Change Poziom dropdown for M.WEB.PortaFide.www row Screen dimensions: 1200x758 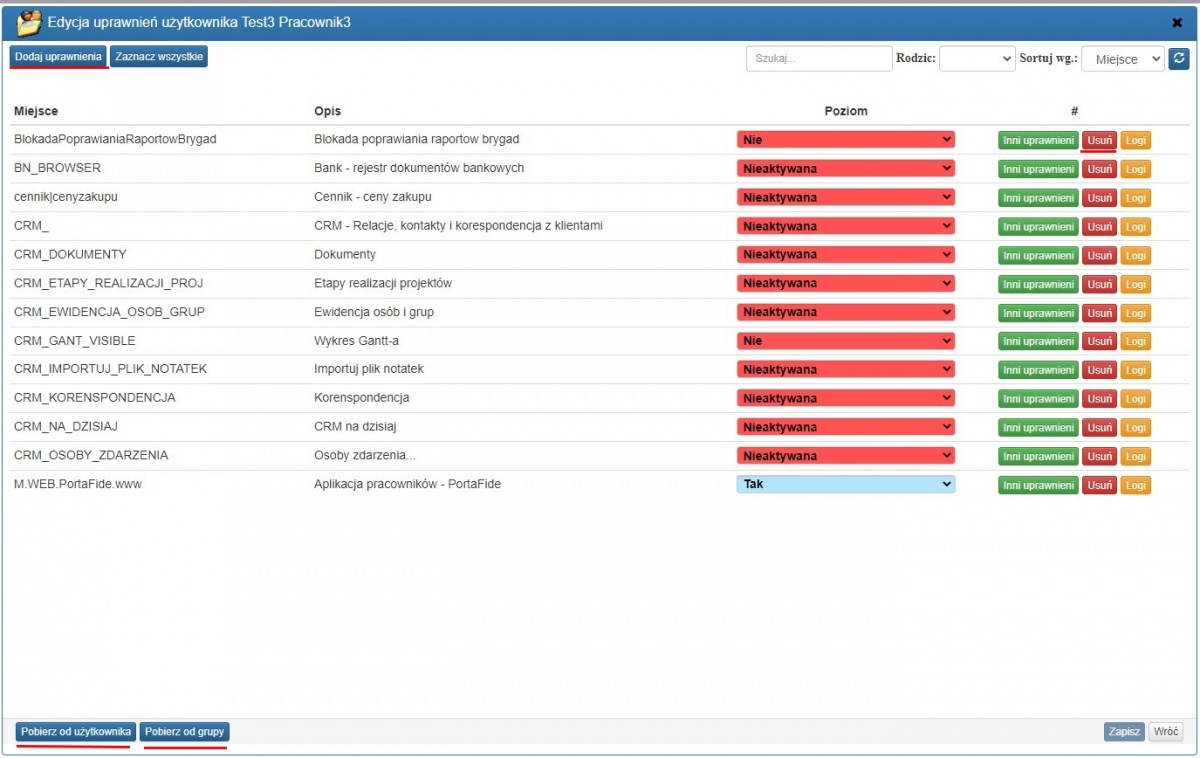[x=846, y=484]
